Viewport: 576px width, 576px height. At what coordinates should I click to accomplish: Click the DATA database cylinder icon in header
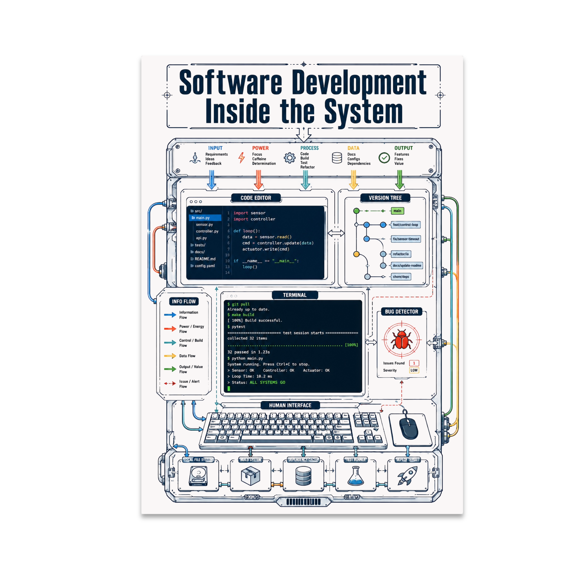pyautogui.click(x=337, y=158)
